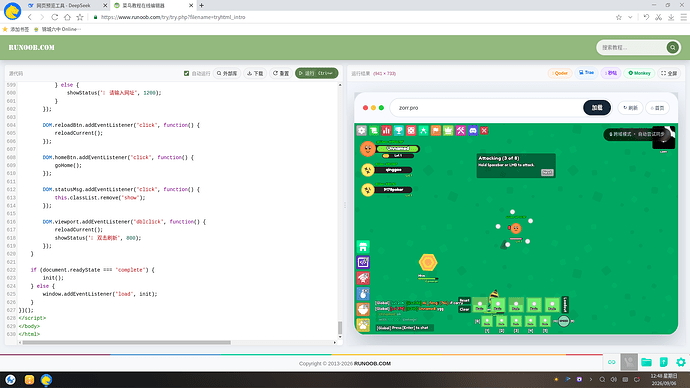Image resolution: width=690 pixels, height=388 pixels.
Task: Open the yellow paw sidebar icon
Action: point(363,325)
